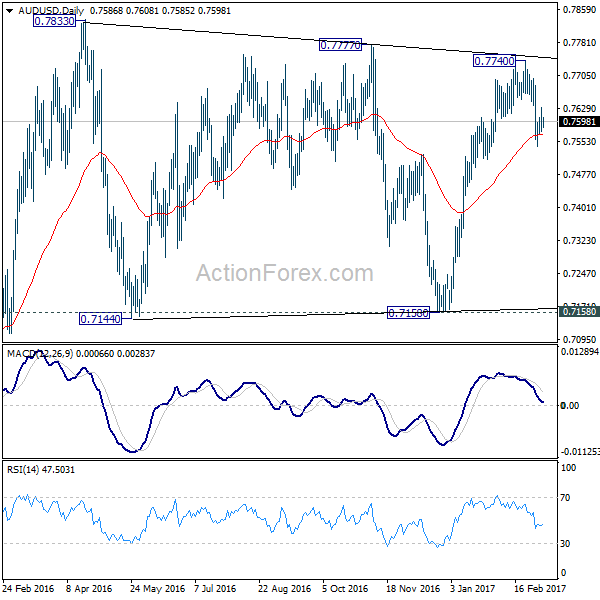Select the 0.71580 support label

[408, 313]
